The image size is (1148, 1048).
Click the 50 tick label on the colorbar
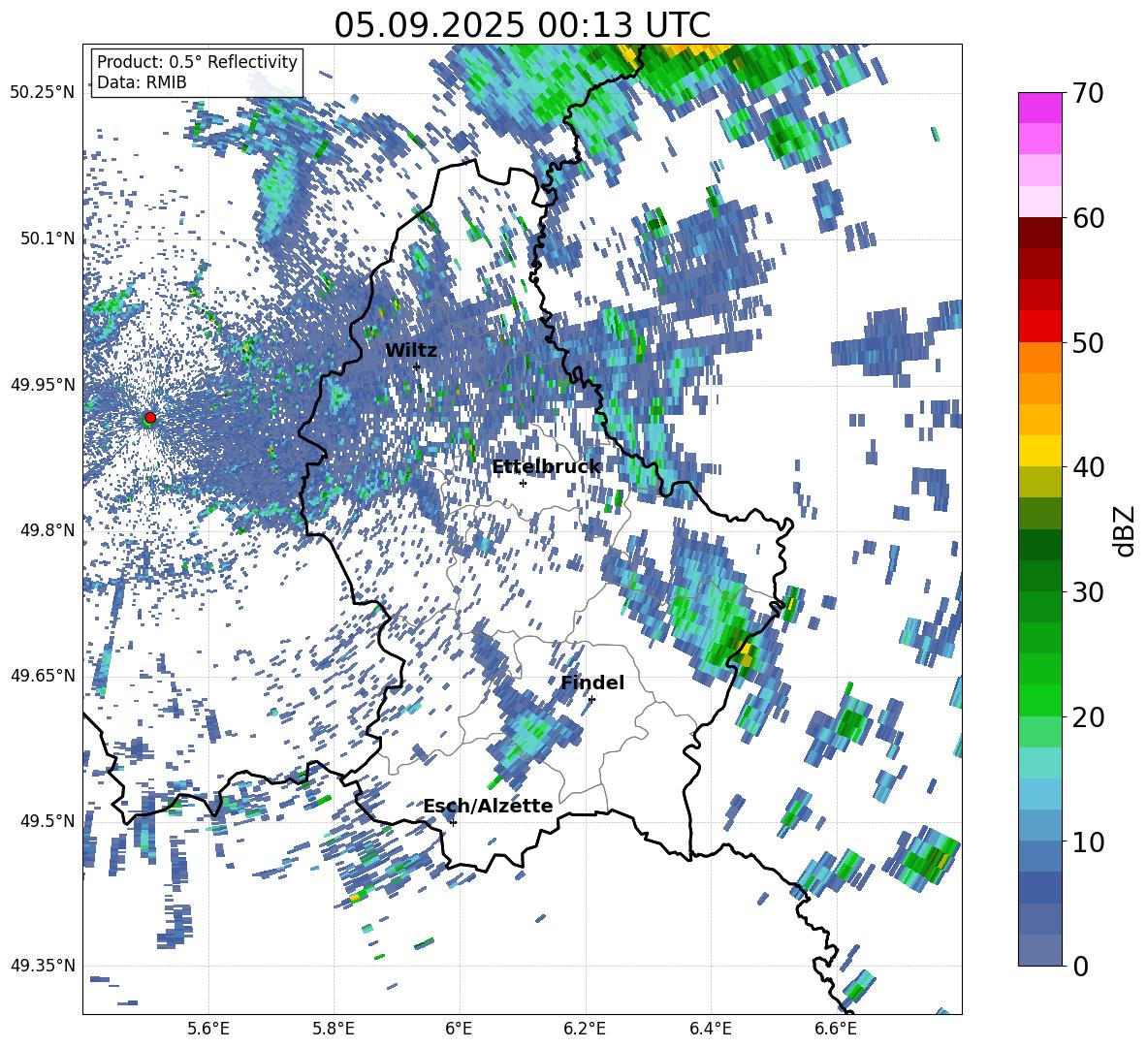(x=1088, y=343)
